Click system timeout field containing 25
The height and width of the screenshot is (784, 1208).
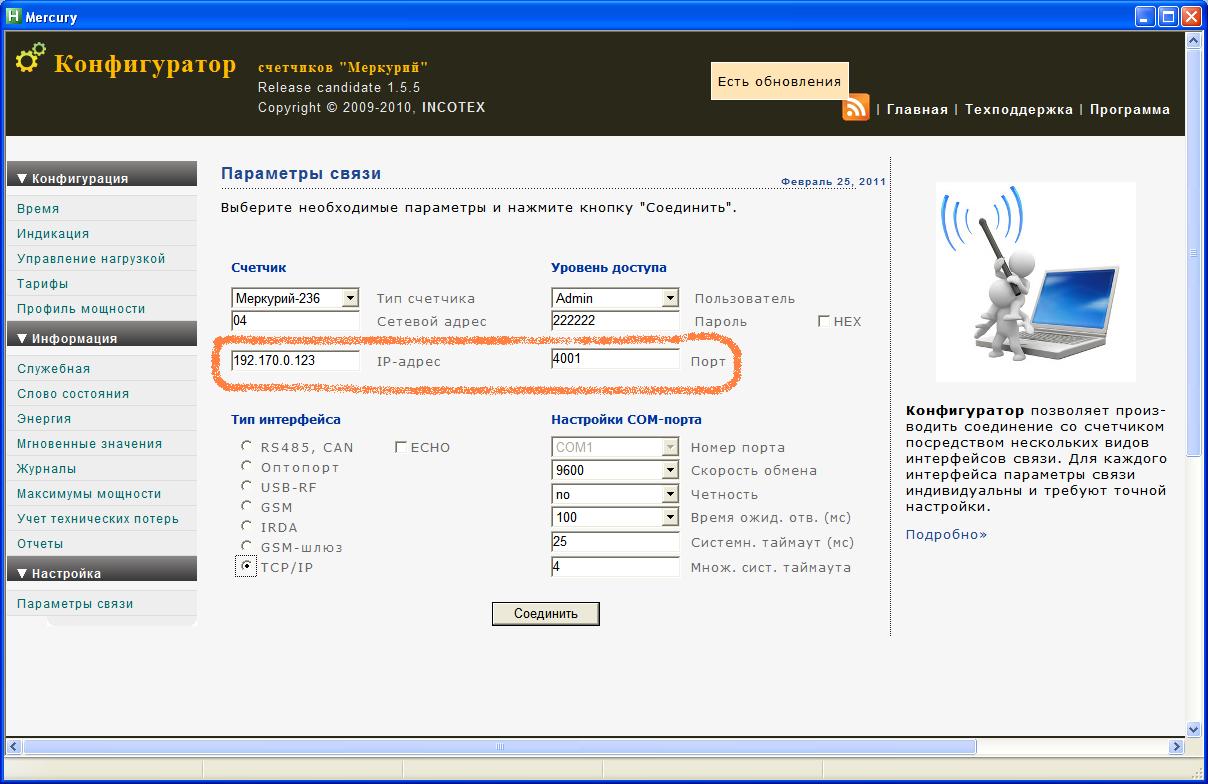click(615, 542)
